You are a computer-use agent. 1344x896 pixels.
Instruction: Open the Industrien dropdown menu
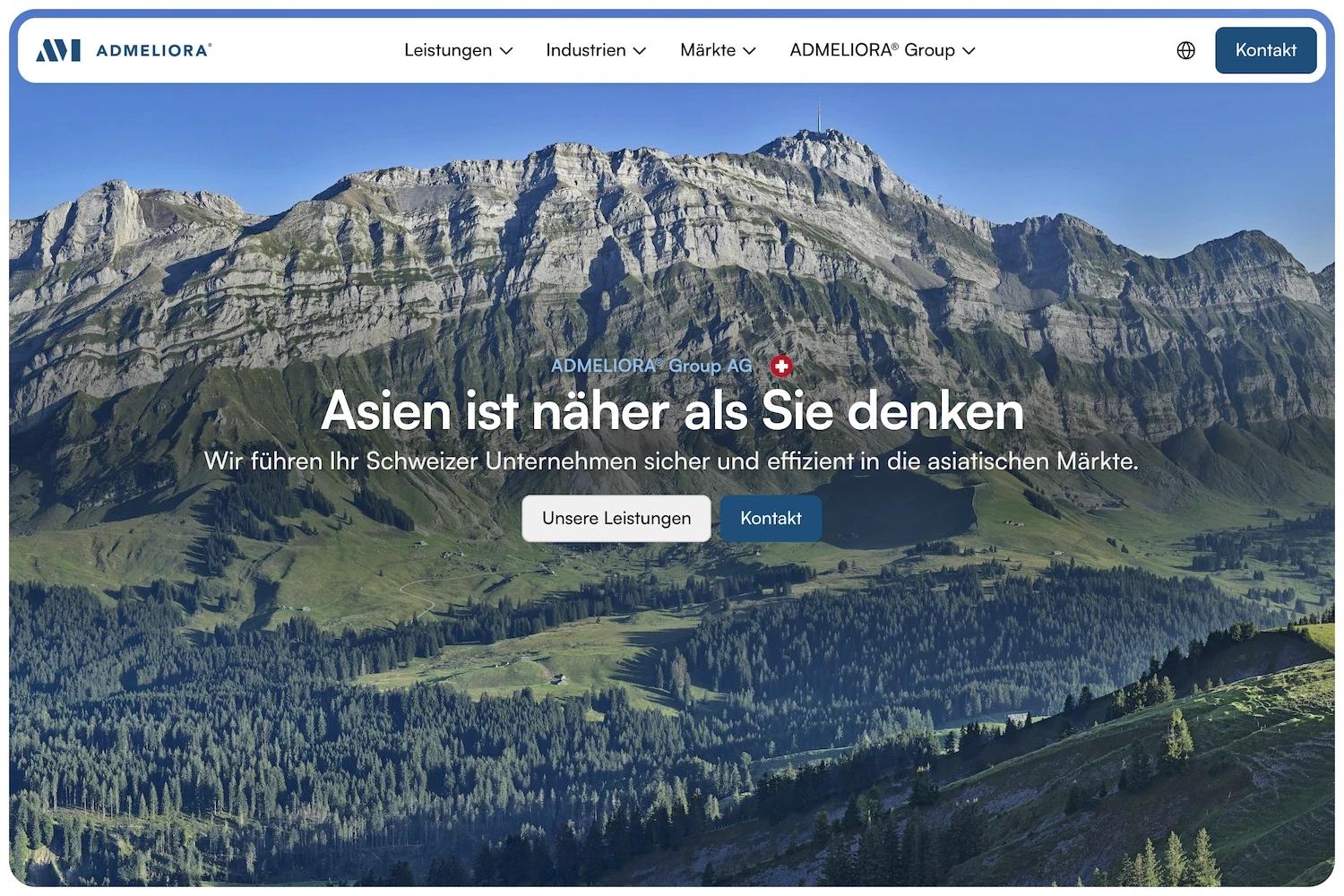coord(594,50)
